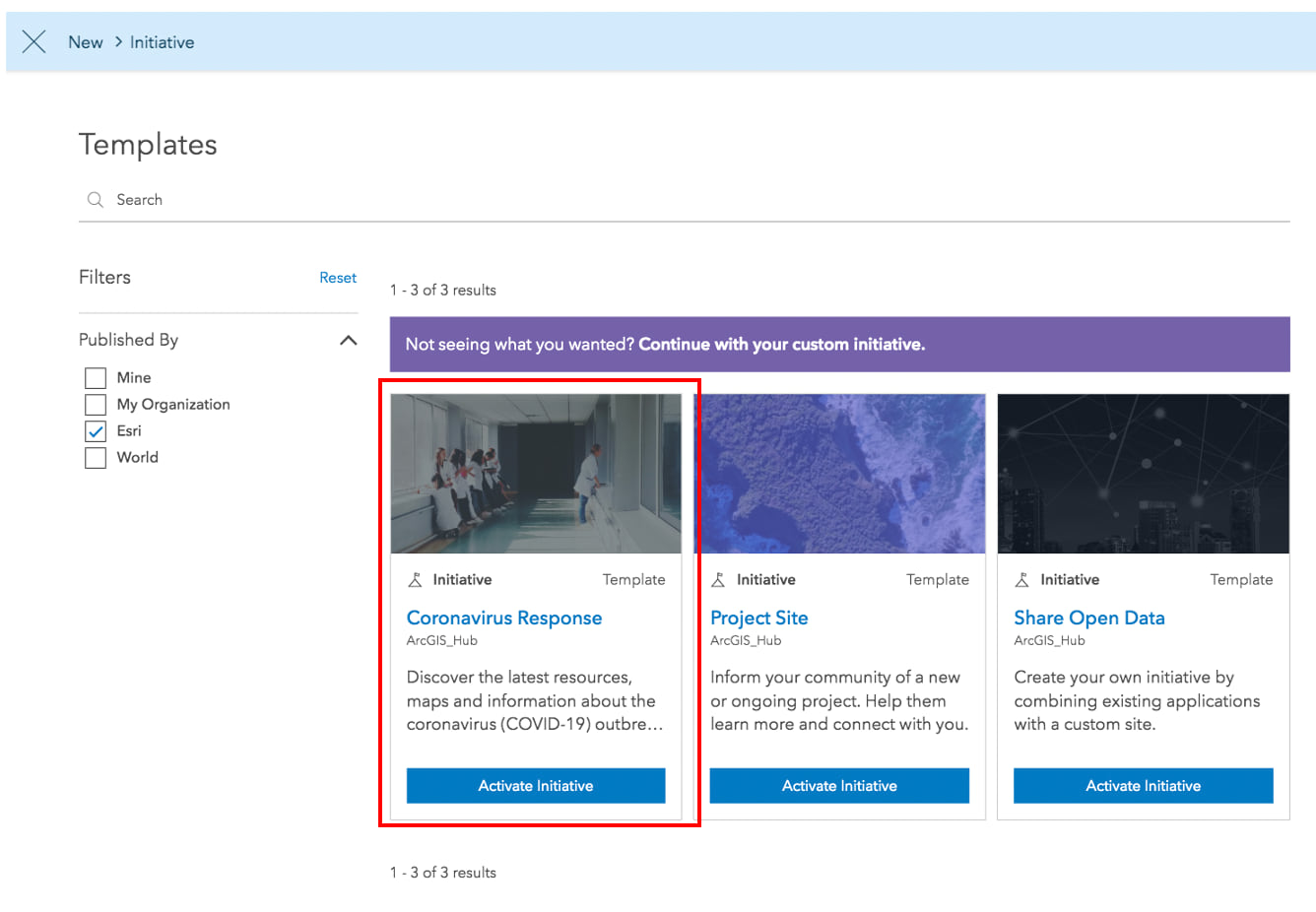Reset all filters

[338, 278]
